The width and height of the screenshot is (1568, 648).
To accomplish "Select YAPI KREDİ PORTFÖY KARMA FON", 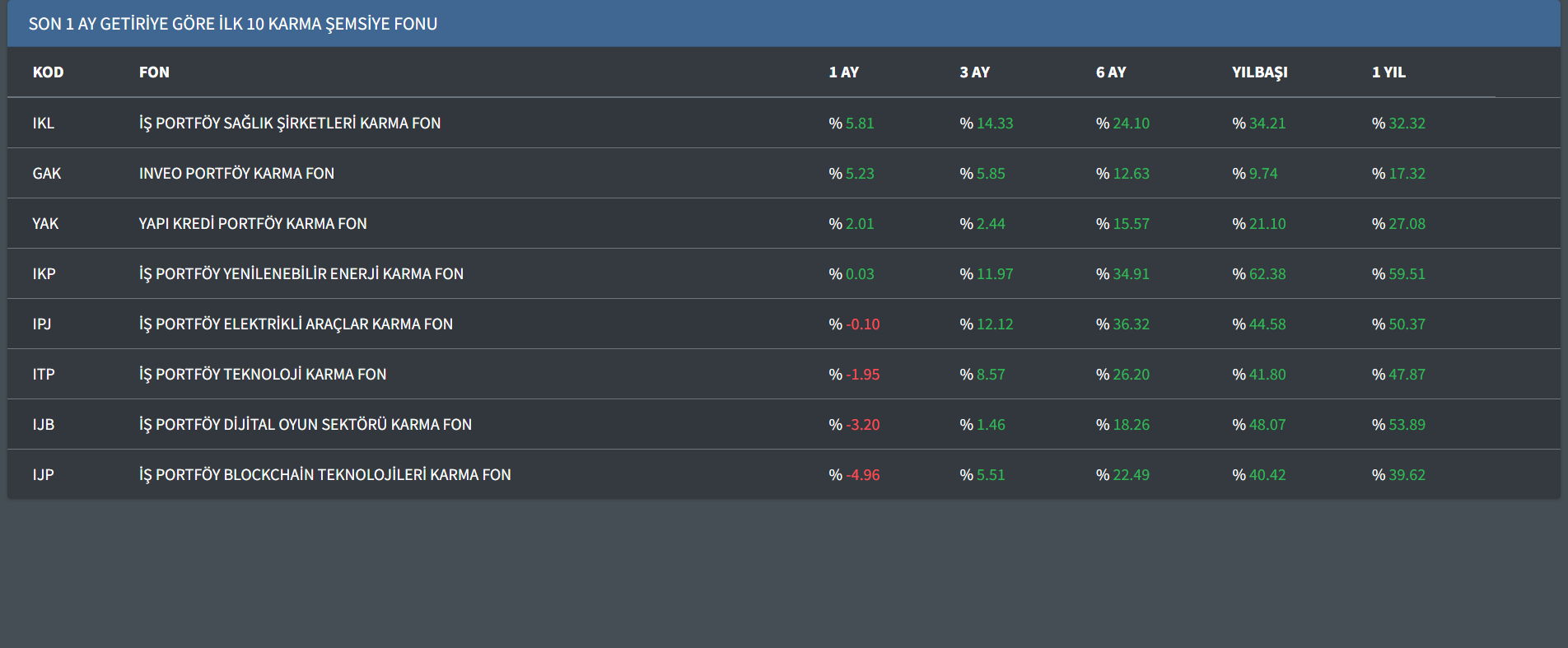I will [x=253, y=224].
